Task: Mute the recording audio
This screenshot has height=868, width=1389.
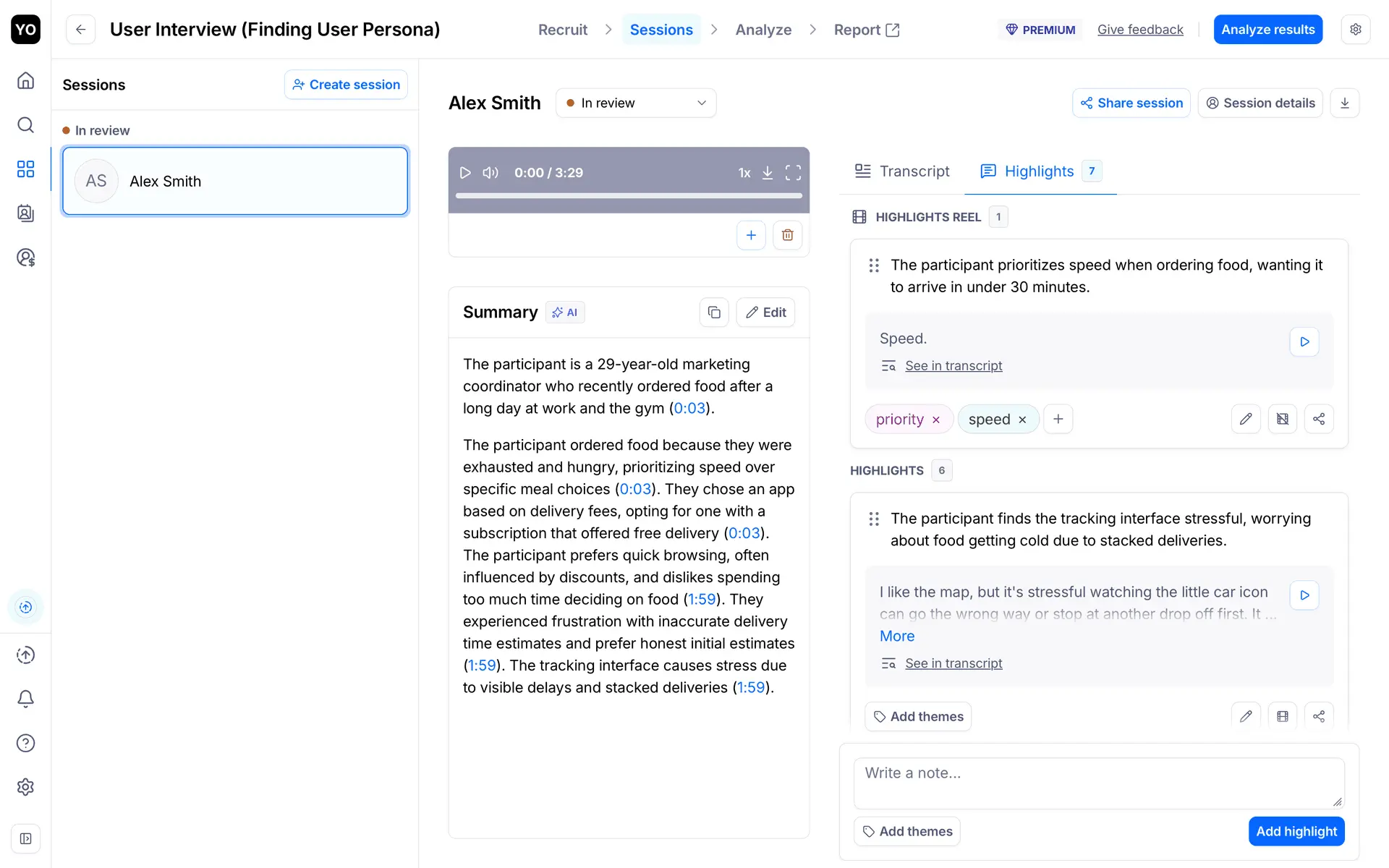Action: [x=490, y=173]
